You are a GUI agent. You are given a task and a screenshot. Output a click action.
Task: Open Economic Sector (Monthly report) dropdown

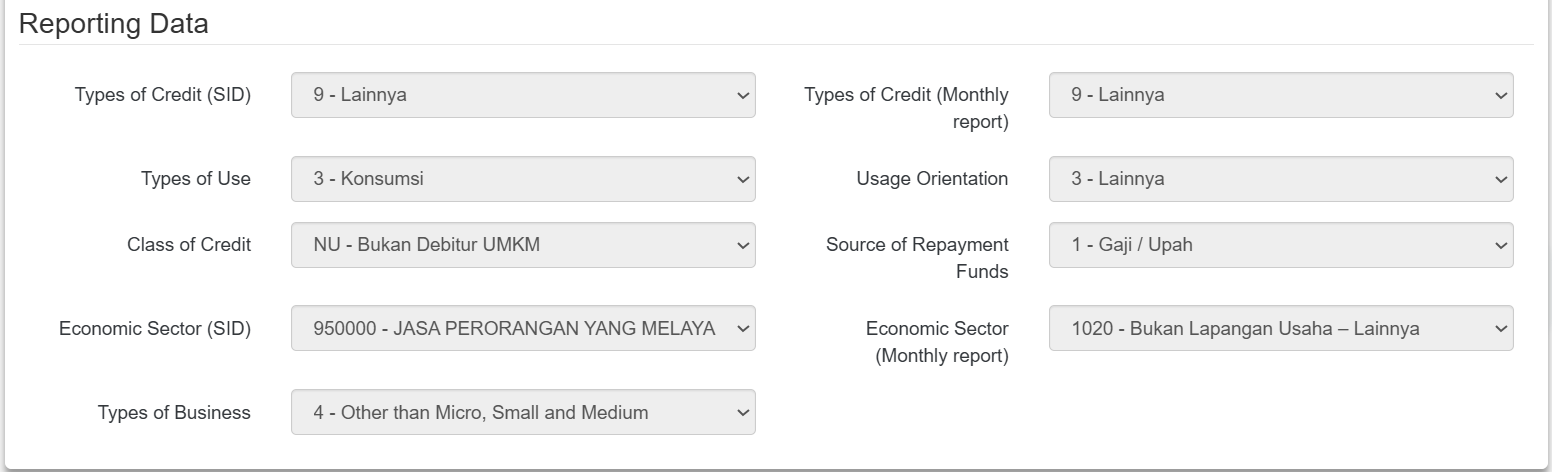pos(1280,328)
